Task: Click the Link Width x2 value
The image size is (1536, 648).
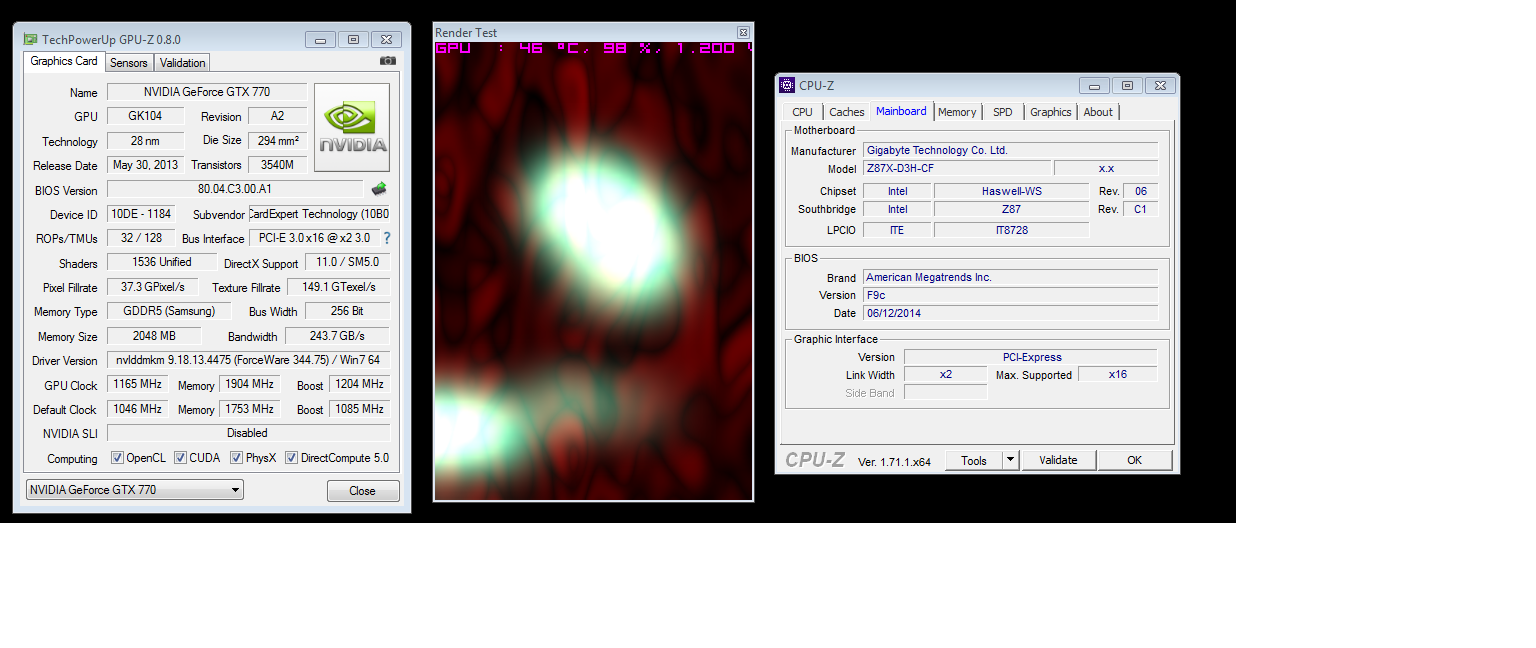Action: pos(945,375)
